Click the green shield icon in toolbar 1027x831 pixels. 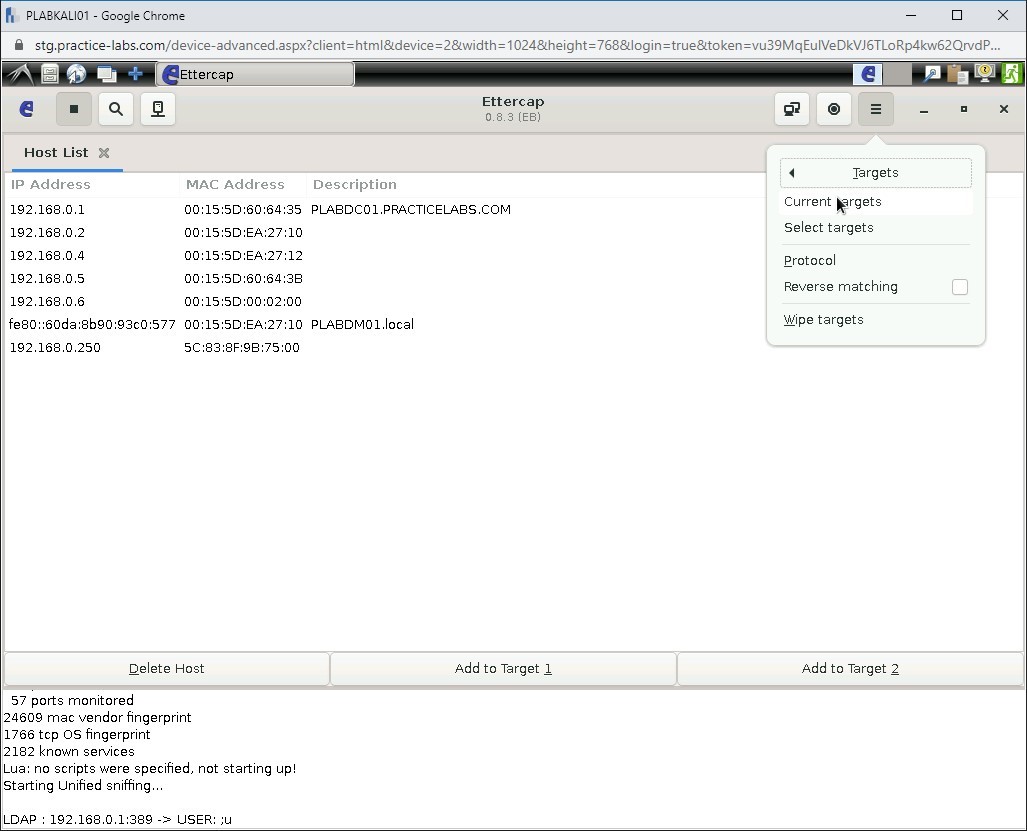[x=1011, y=73]
